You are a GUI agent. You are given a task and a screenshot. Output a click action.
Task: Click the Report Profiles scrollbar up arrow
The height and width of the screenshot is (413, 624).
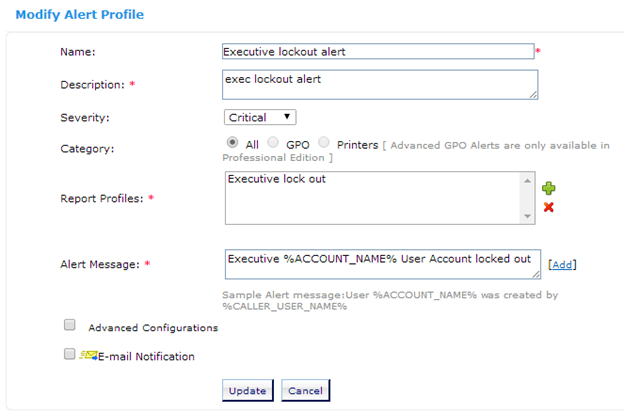point(527,181)
